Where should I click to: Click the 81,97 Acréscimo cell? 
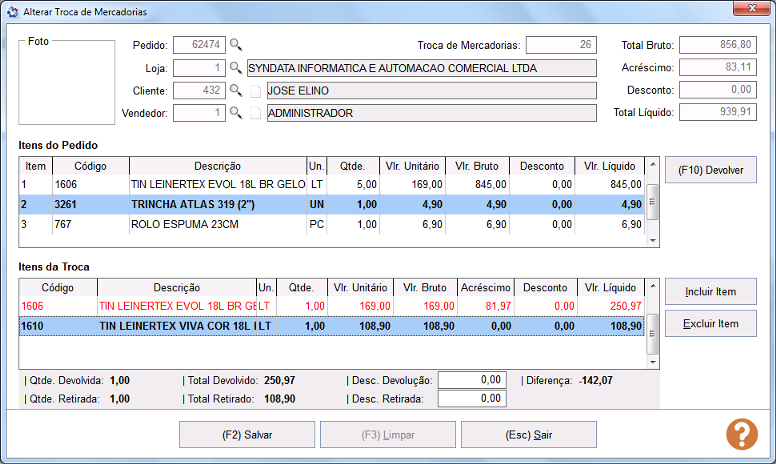(x=485, y=306)
